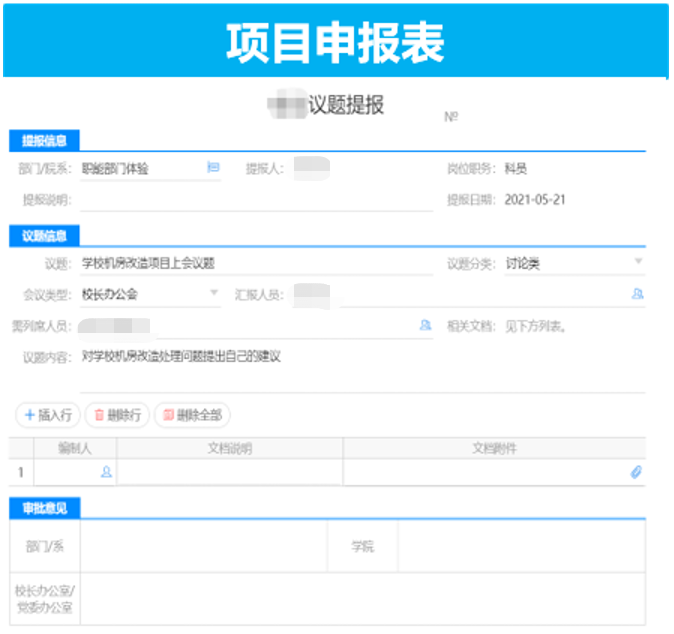
Task: Click the № number label
Action: [451, 116]
